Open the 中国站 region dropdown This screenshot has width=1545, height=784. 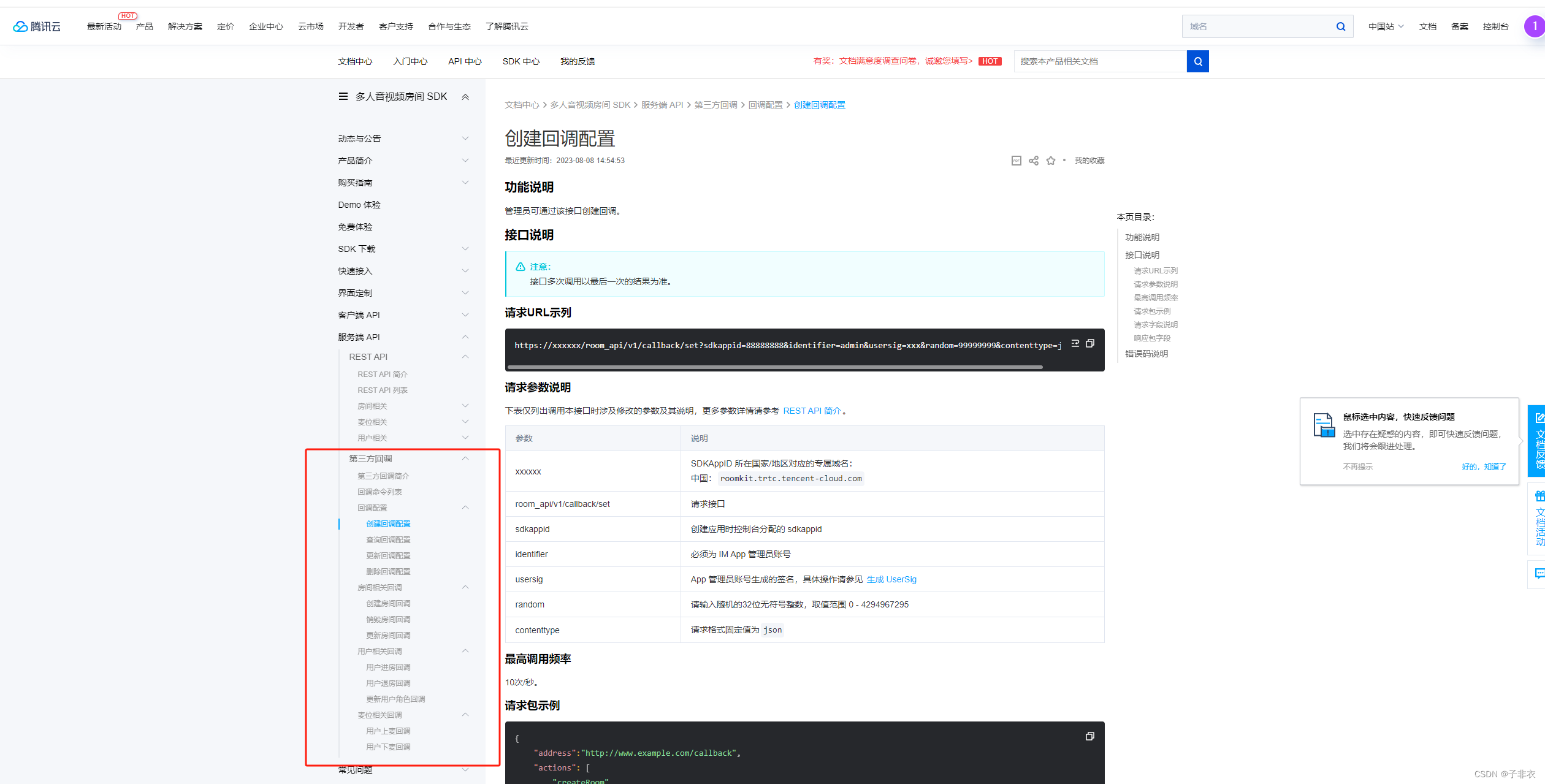(1386, 26)
